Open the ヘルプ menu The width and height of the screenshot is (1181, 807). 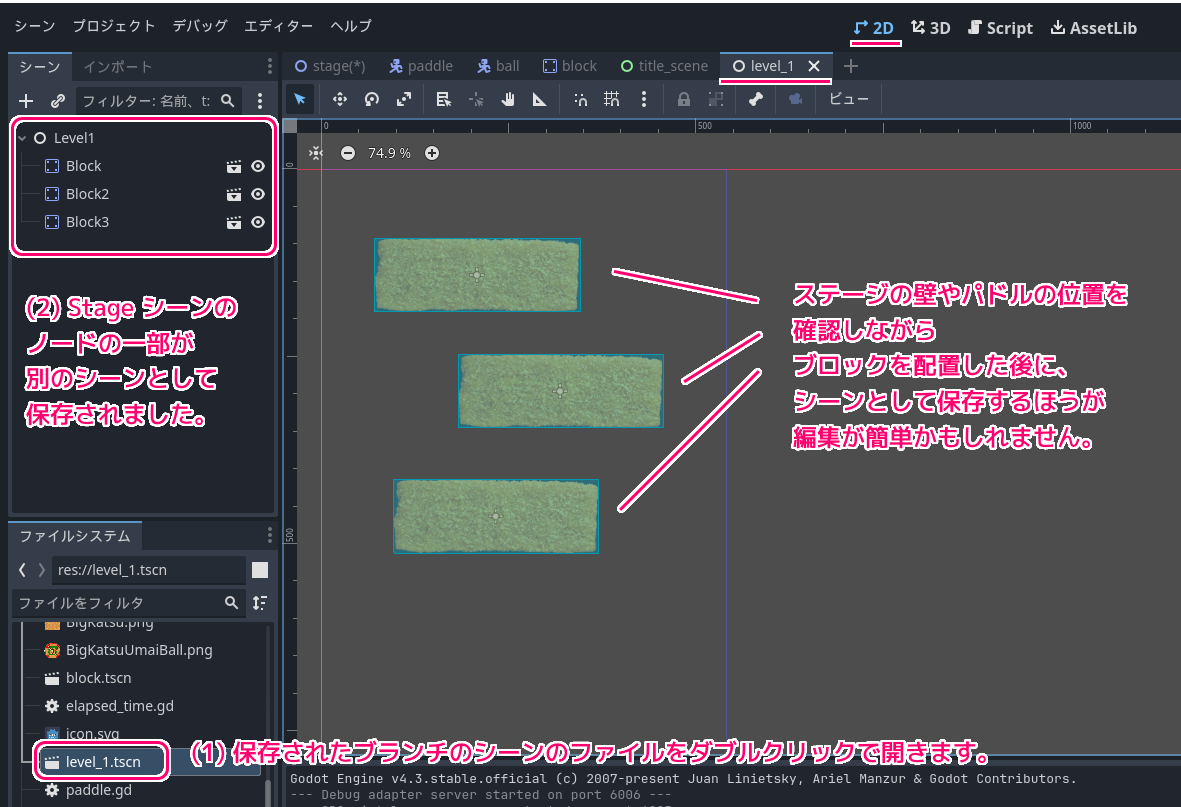pos(351,26)
